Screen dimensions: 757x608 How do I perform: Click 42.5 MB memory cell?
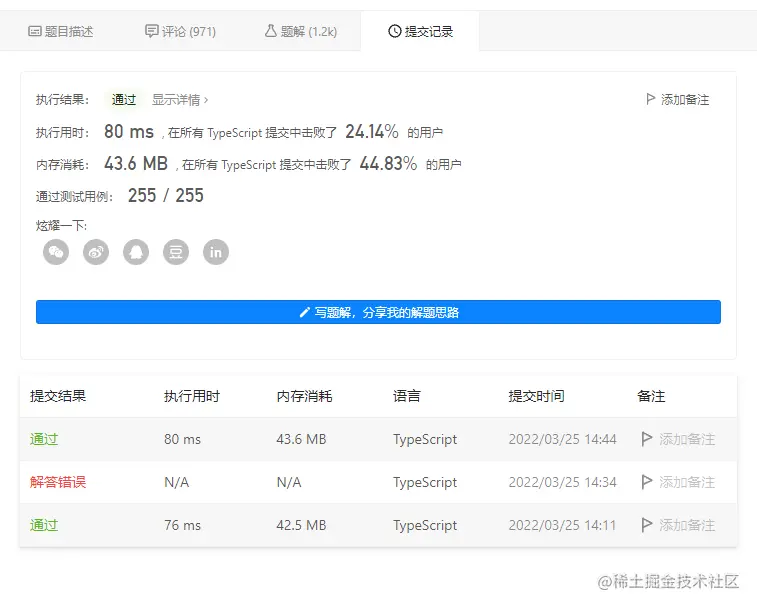click(x=301, y=525)
